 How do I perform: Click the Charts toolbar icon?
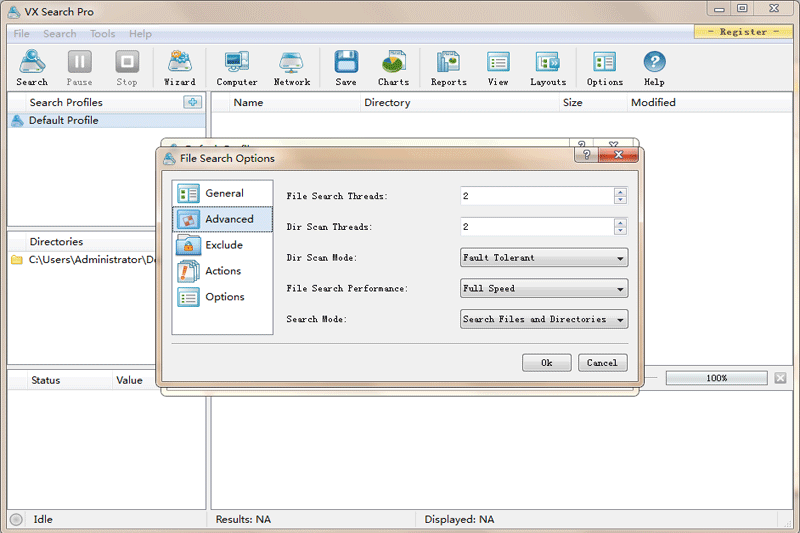[x=393, y=68]
